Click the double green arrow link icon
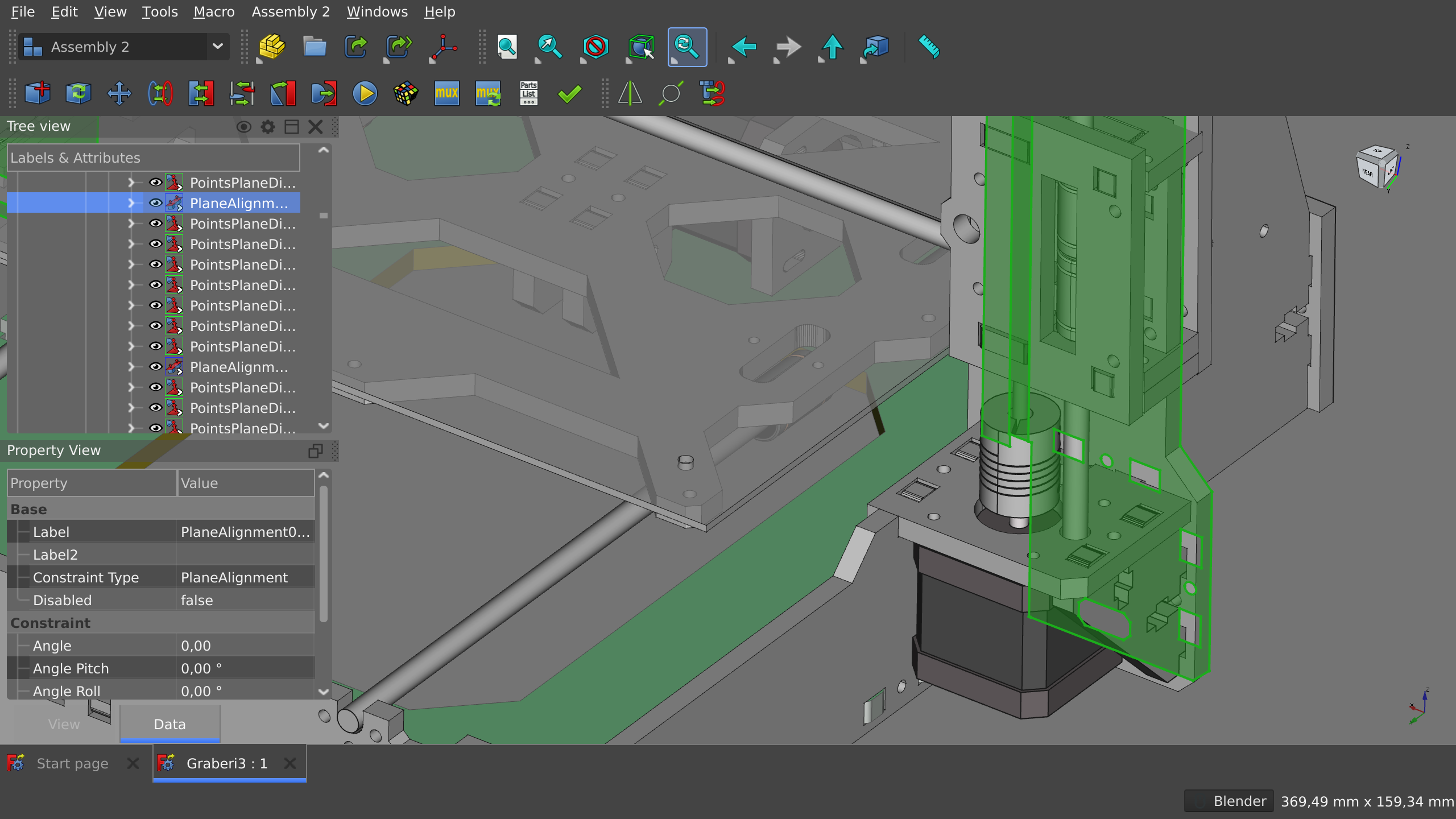This screenshot has width=1456, height=819. point(398,47)
